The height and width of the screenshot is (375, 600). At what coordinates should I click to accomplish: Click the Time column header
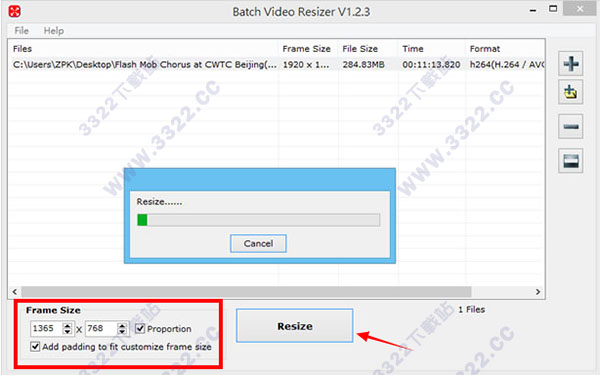pyautogui.click(x=412, y=49)
